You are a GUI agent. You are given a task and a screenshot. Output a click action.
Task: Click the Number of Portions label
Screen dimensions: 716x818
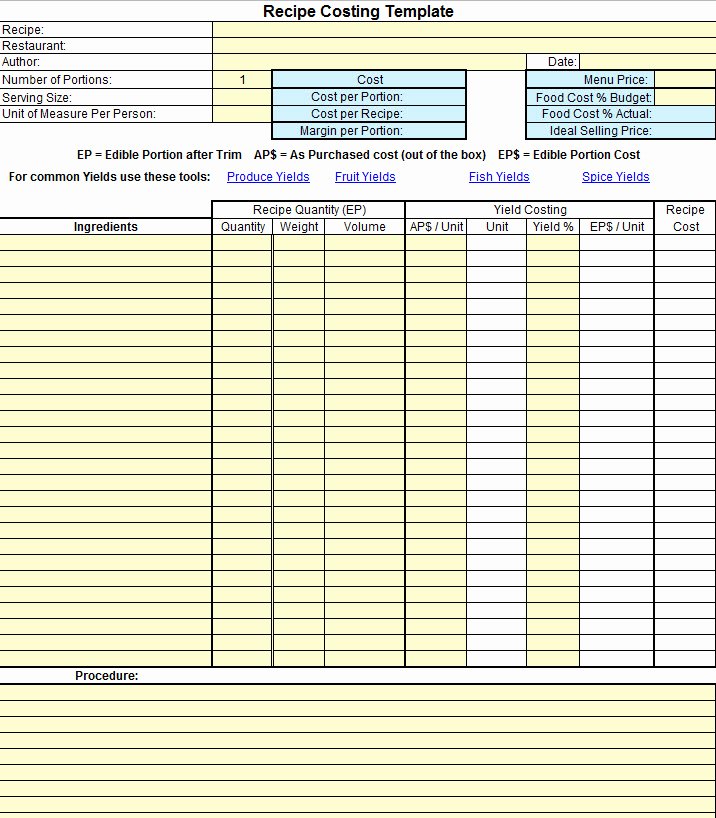click(57, 80)
